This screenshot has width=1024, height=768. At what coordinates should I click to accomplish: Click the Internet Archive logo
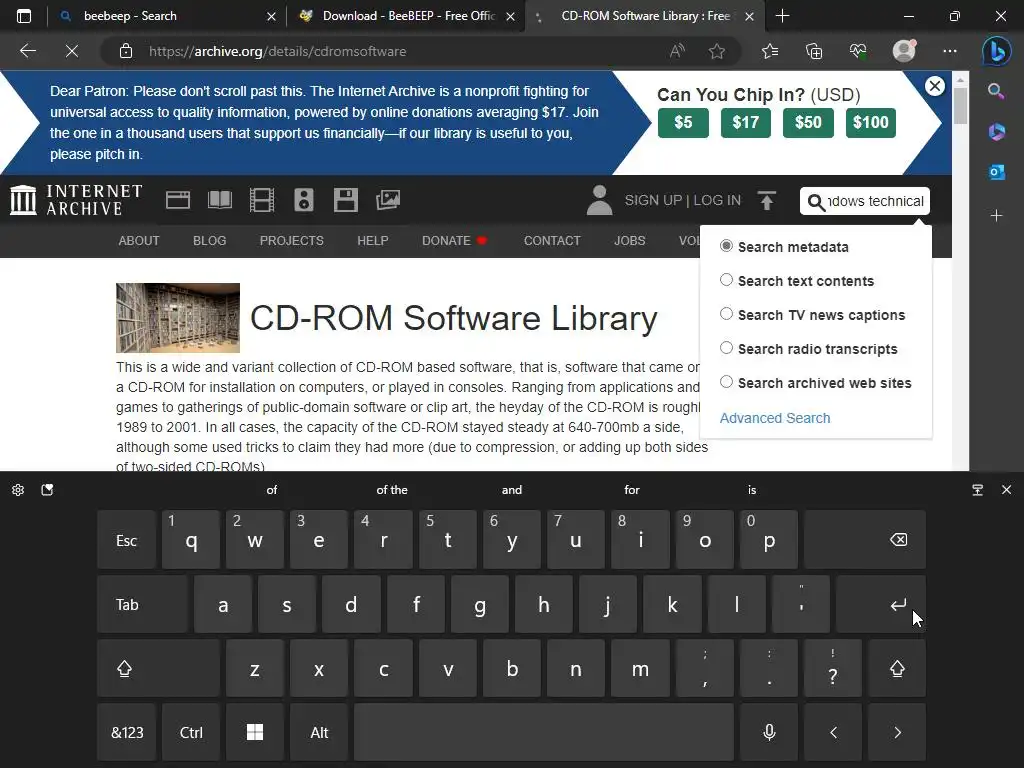[x=76, y=200]
